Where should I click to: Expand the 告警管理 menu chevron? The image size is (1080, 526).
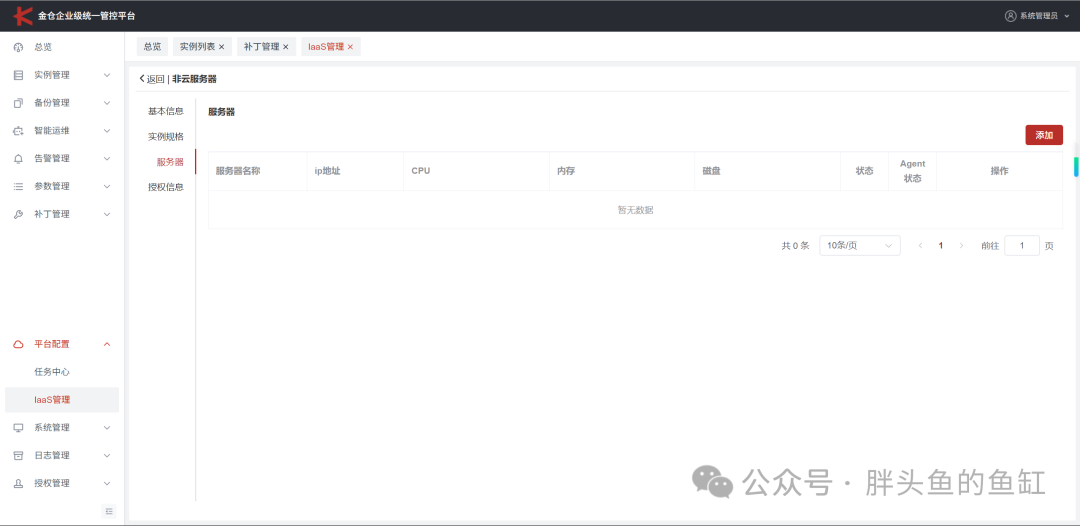107,158
